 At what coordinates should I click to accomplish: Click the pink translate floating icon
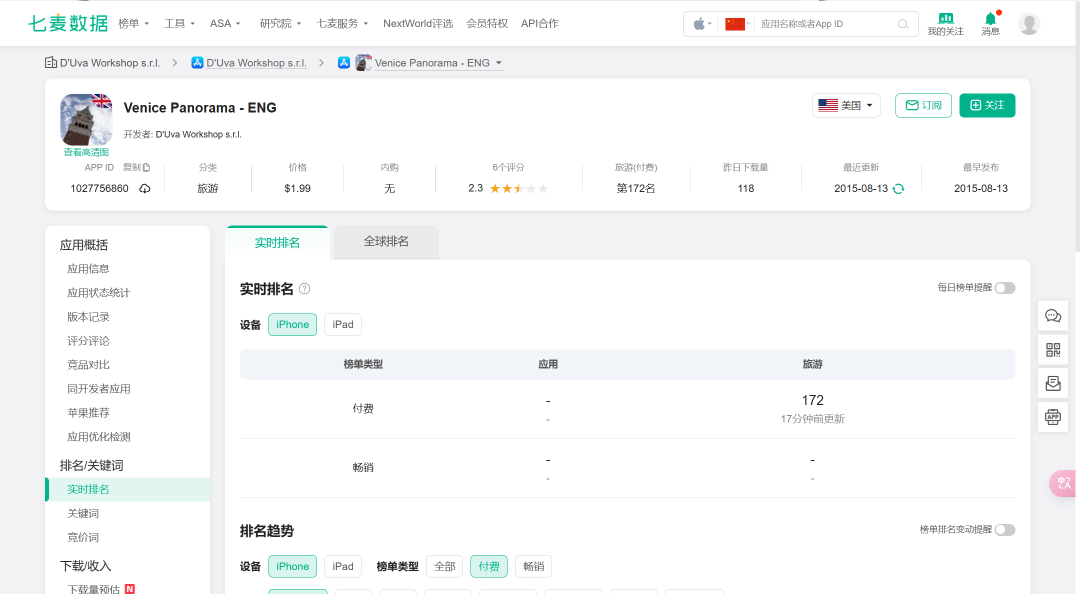[1063, 483]
